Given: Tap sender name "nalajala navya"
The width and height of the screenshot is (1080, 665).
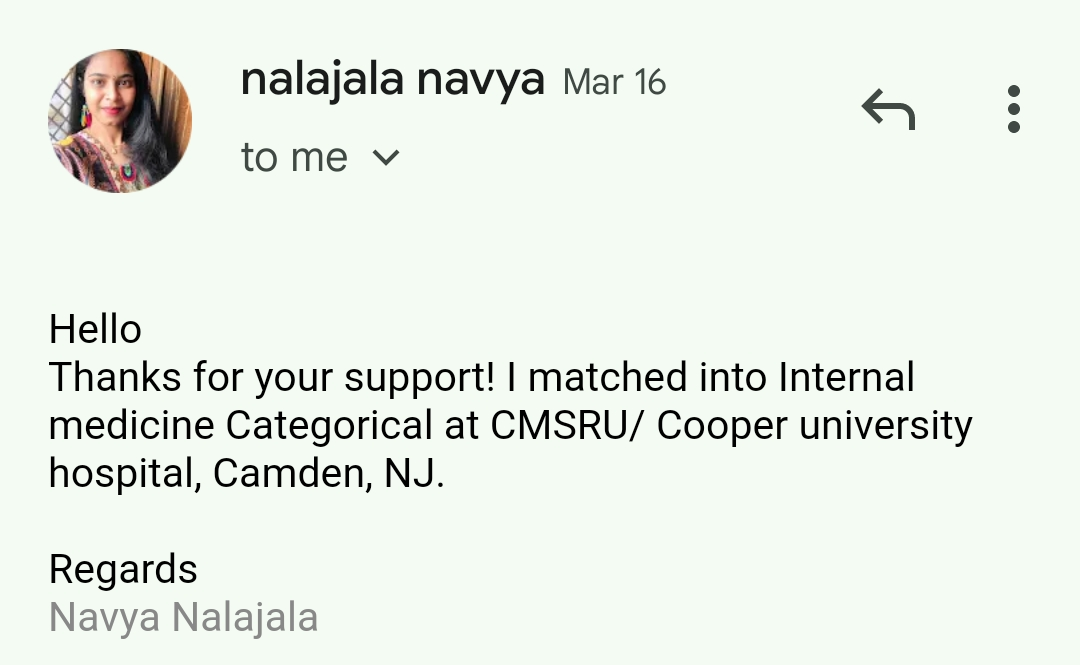Looking at the screenshot, I should tap(392, 81).
